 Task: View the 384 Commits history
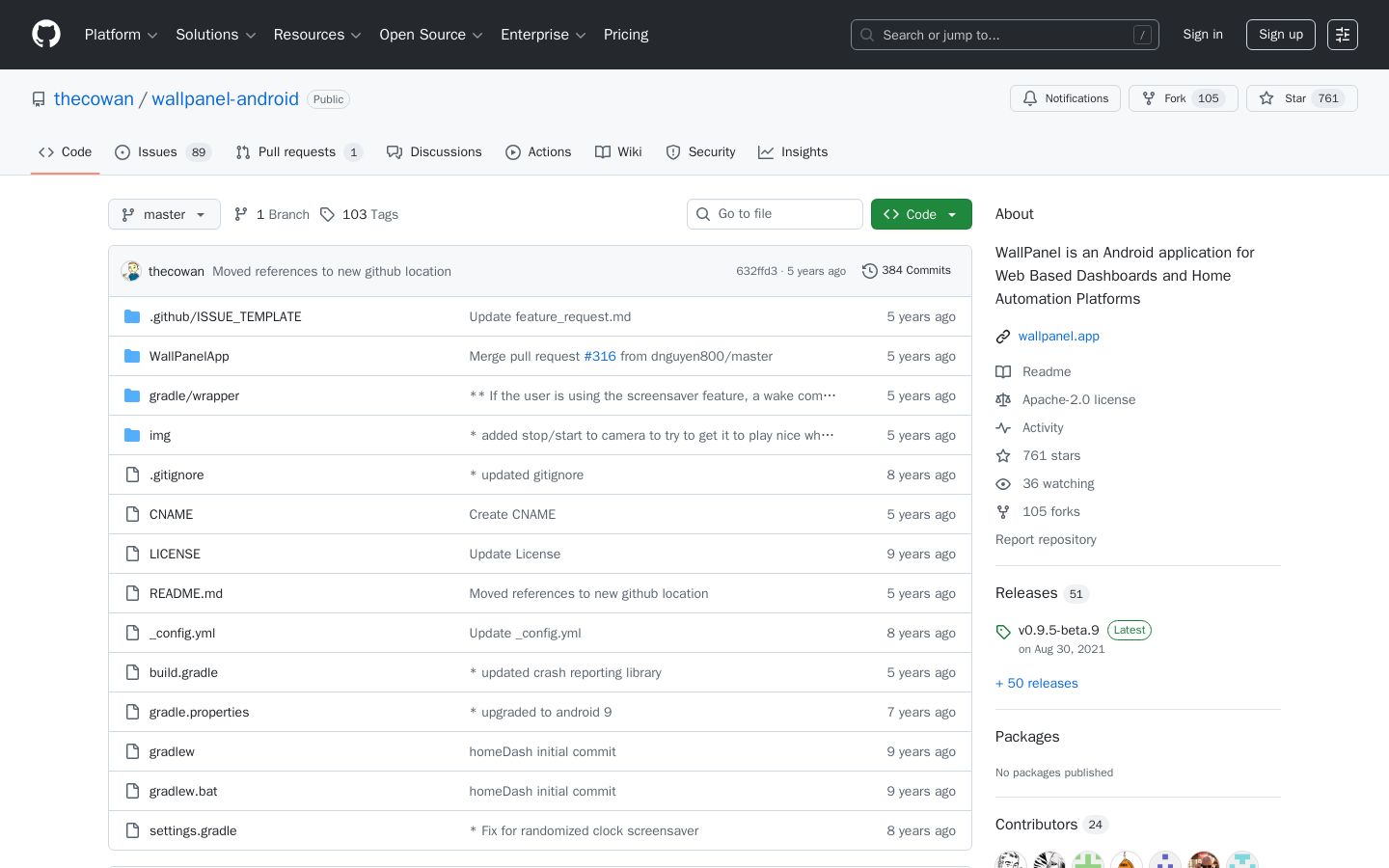click(907, 271)
